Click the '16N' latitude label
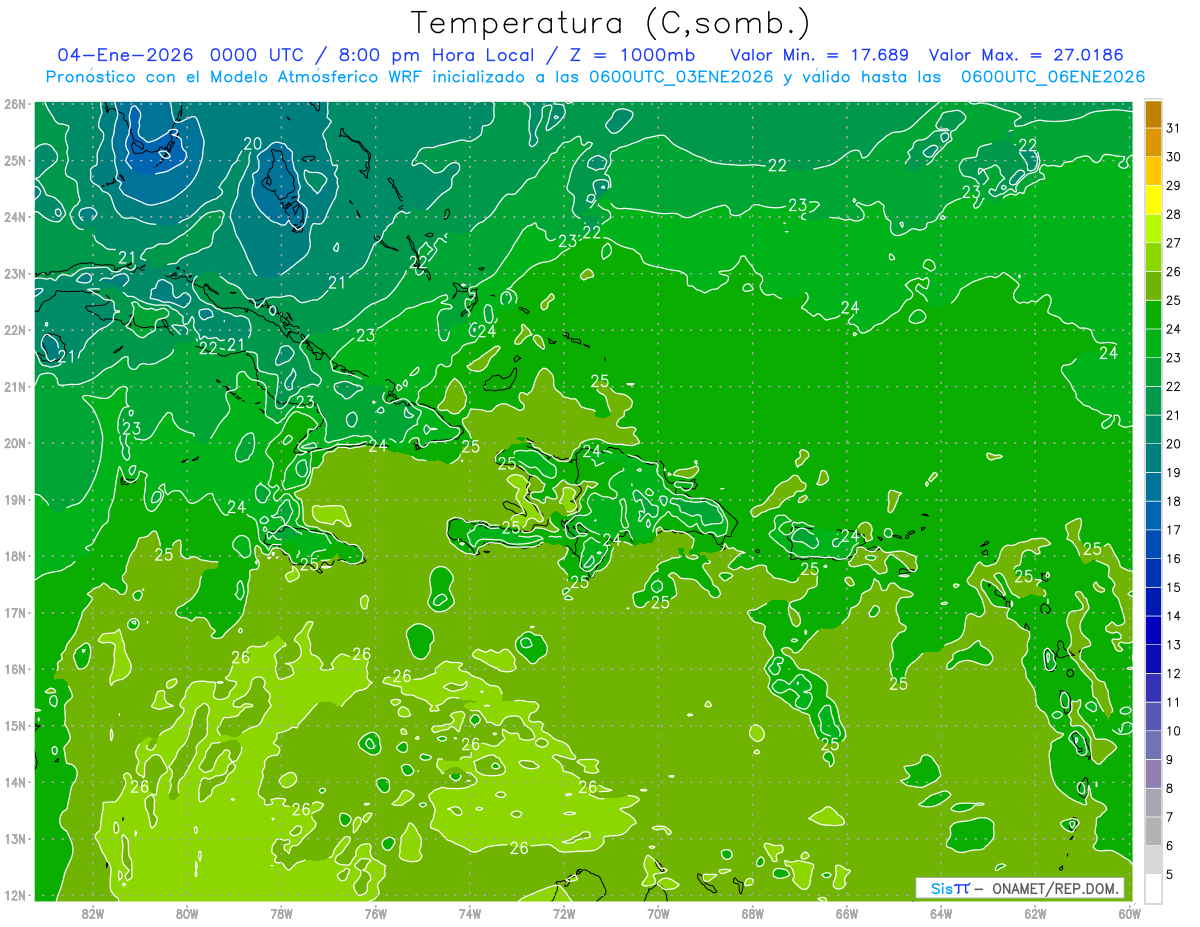Screen dimensions: 1200x927 click(x=14, y=669)
